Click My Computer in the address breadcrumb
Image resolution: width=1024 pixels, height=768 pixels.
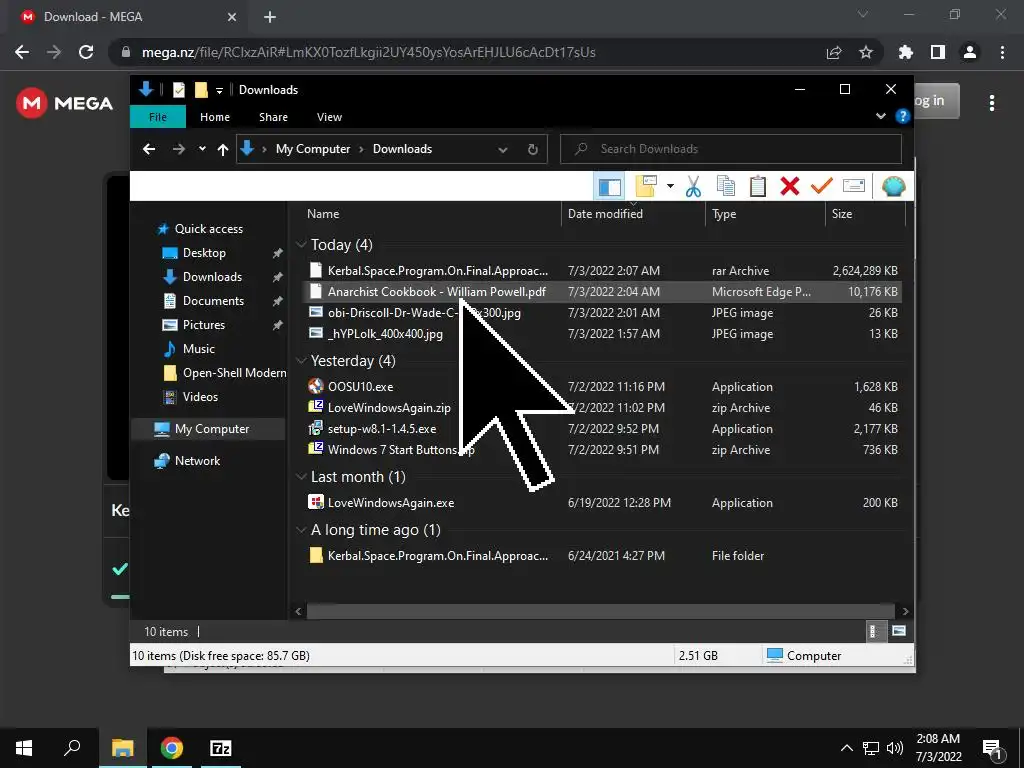coord(313,149)
